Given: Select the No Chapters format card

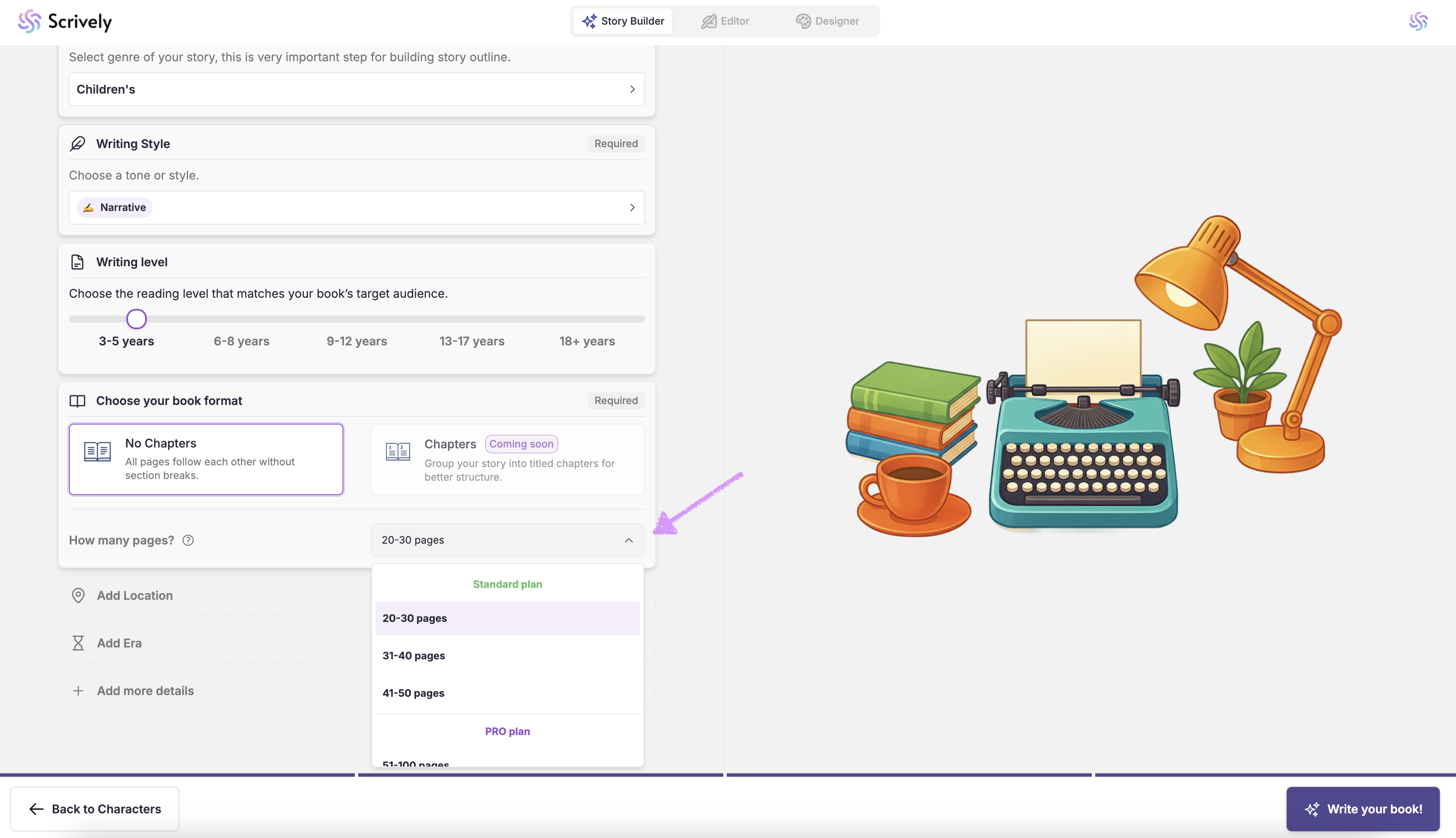Looking at the screenshot, I should pyautogui.click(x=206, y=459).
